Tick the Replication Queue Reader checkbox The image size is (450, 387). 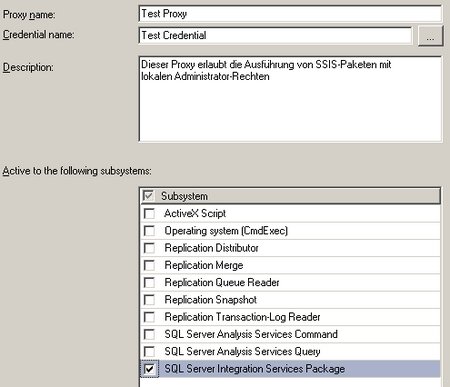149,283
